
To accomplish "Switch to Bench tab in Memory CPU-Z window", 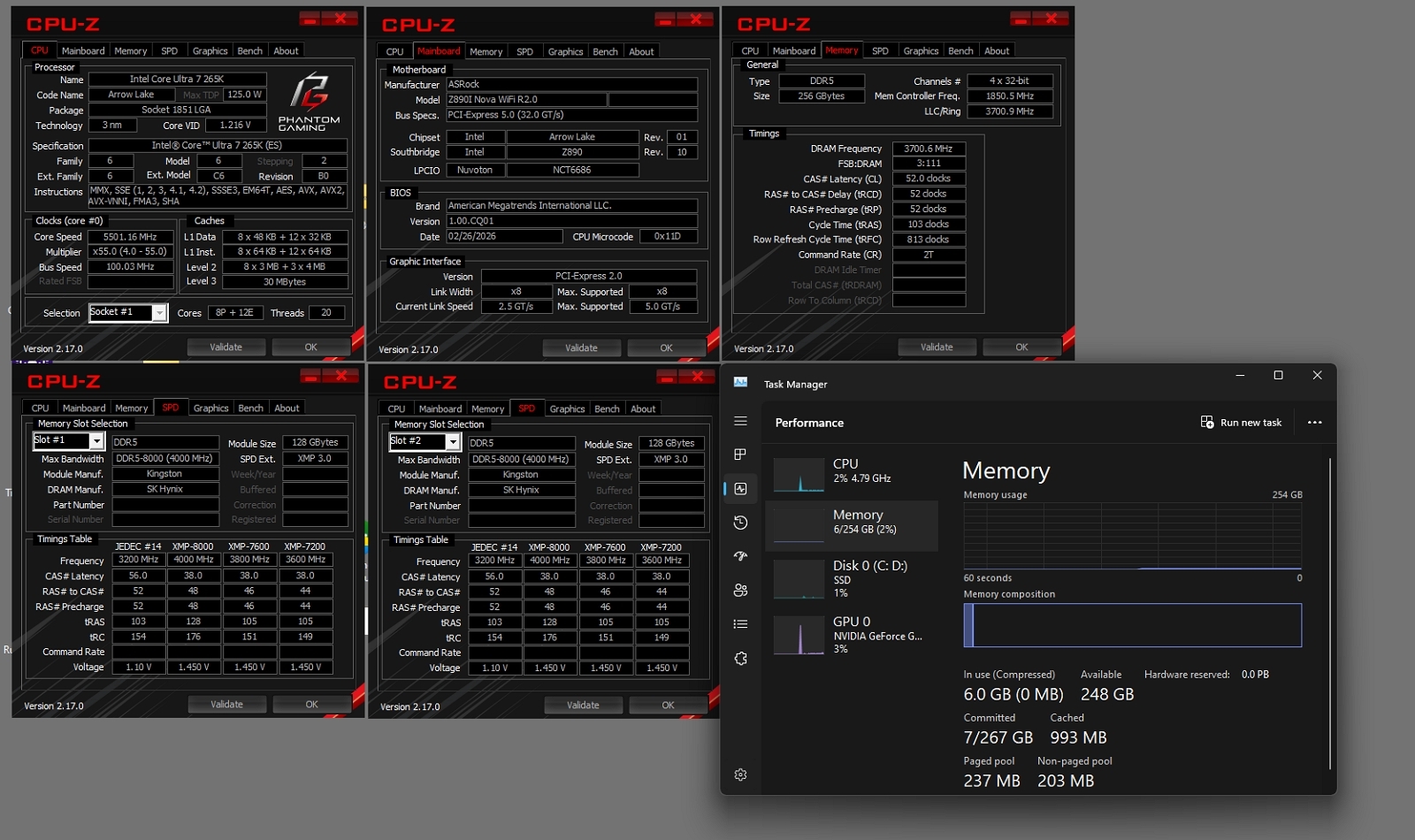I will click(x=960, y=50).
